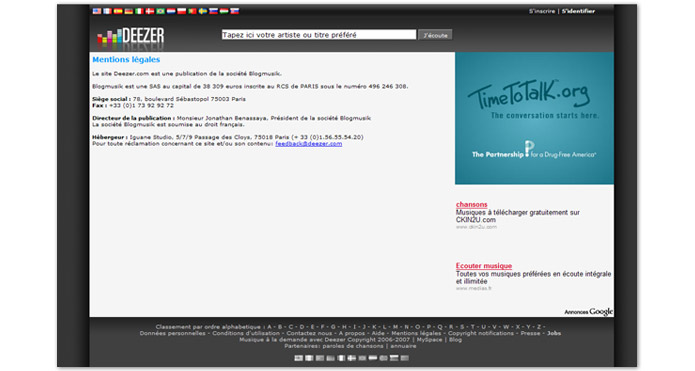Screen dimensions: 695x371
Task: Open the 'chansons' ad link
Action: coord(472,204)
